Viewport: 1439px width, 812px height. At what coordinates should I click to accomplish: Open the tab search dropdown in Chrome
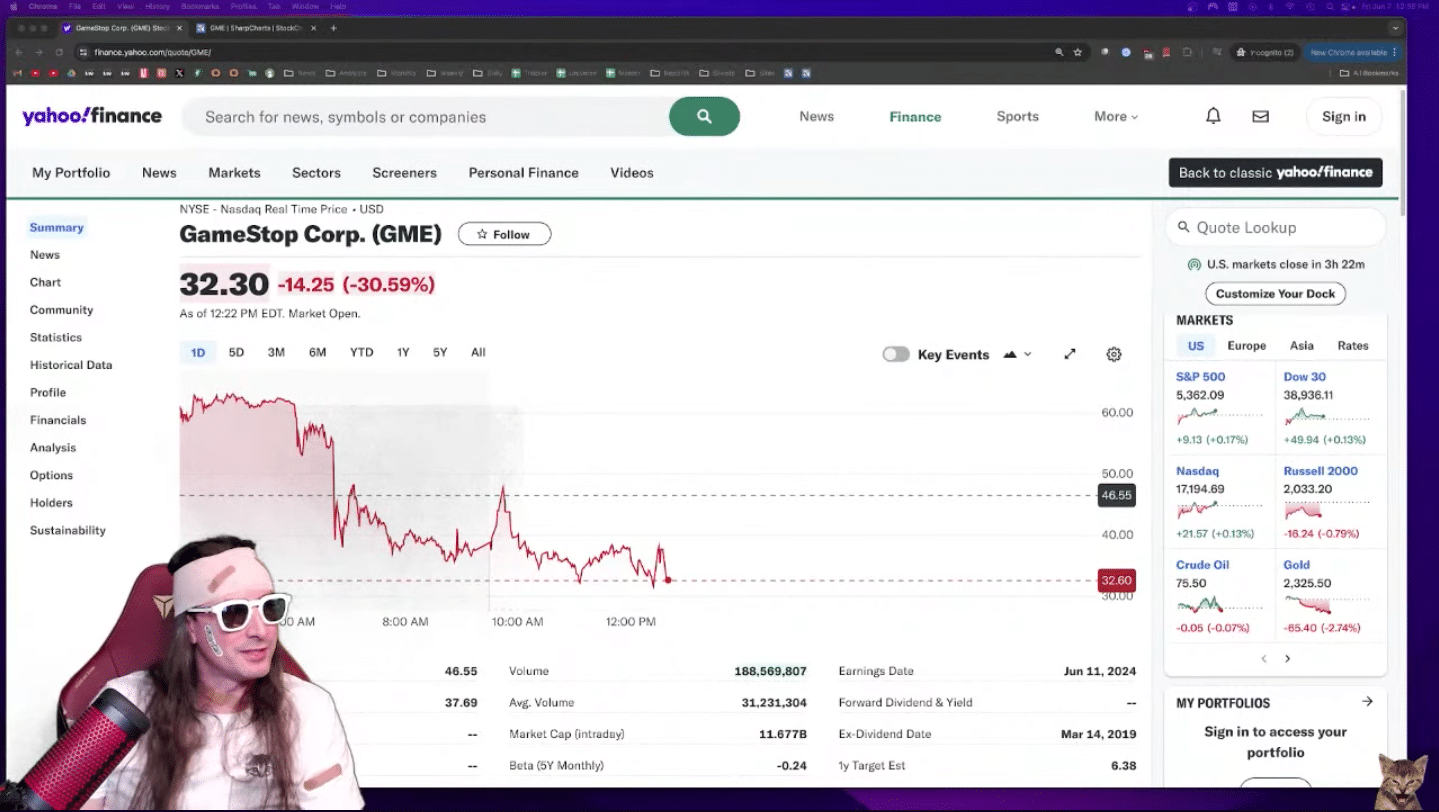(1396, 28)
